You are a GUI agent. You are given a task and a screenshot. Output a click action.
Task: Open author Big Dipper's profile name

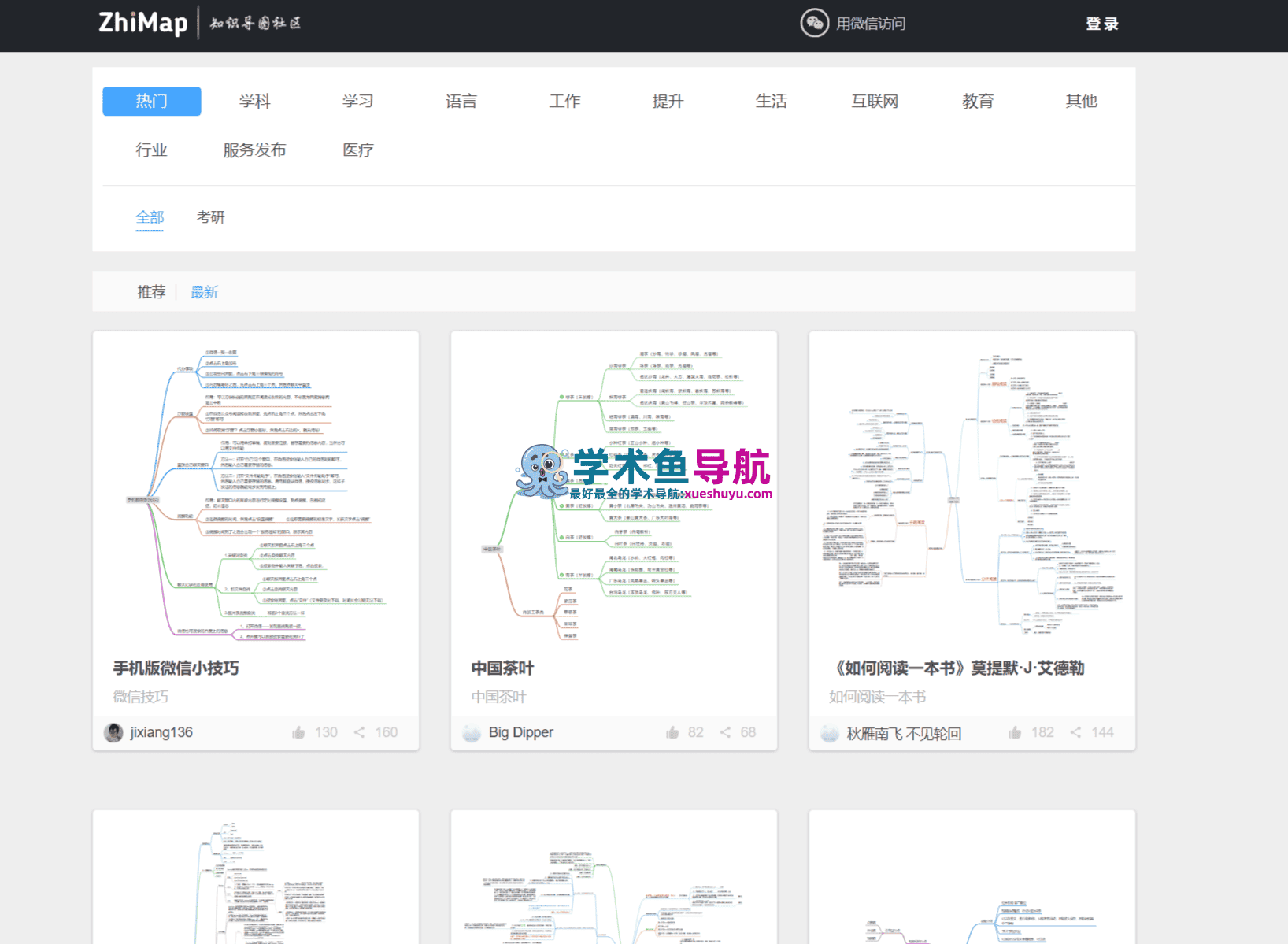click(x=521, y=732)
